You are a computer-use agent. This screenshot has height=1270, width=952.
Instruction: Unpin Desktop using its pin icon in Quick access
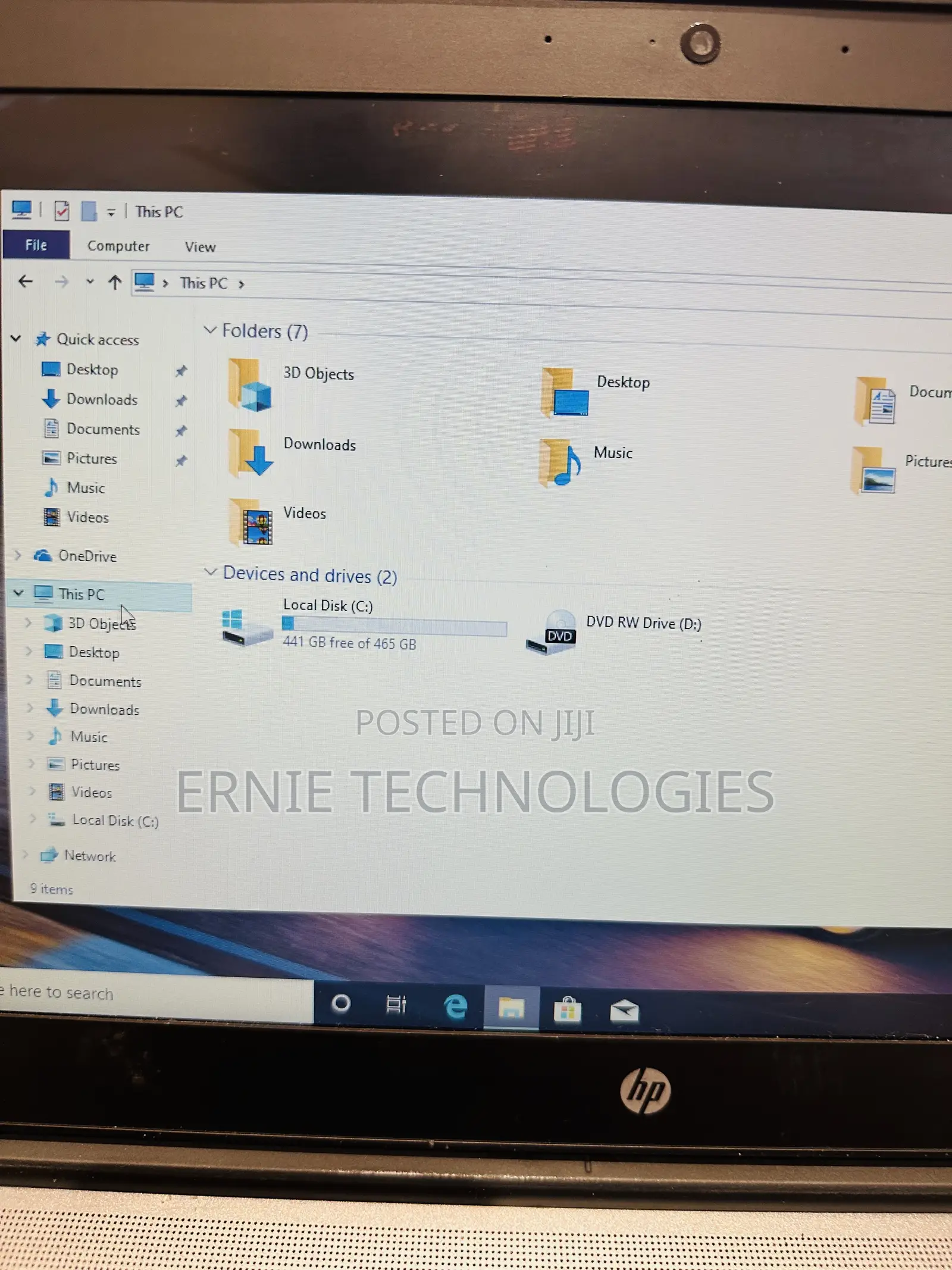coord(181,371)
